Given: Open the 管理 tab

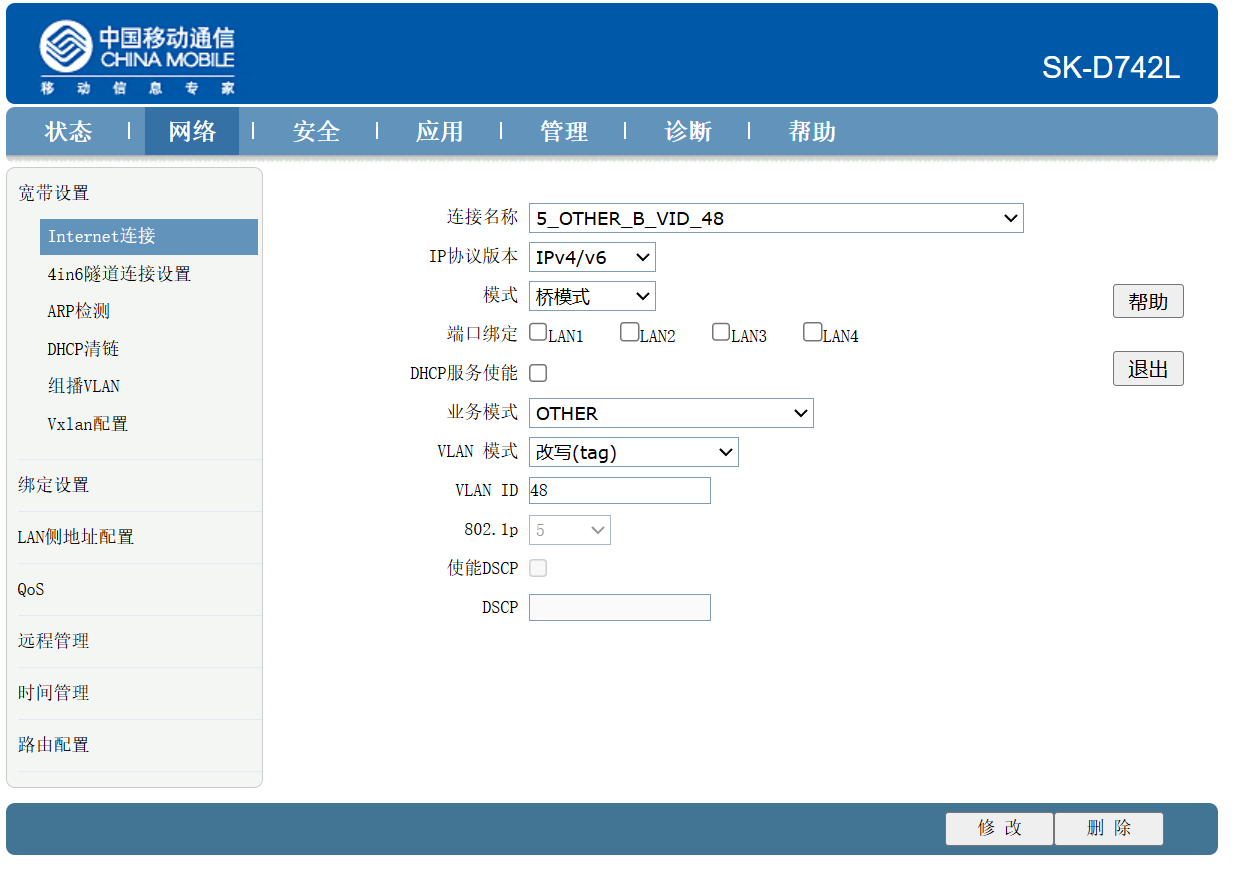Looking at the screenshot, I should [x=564, y=132].
